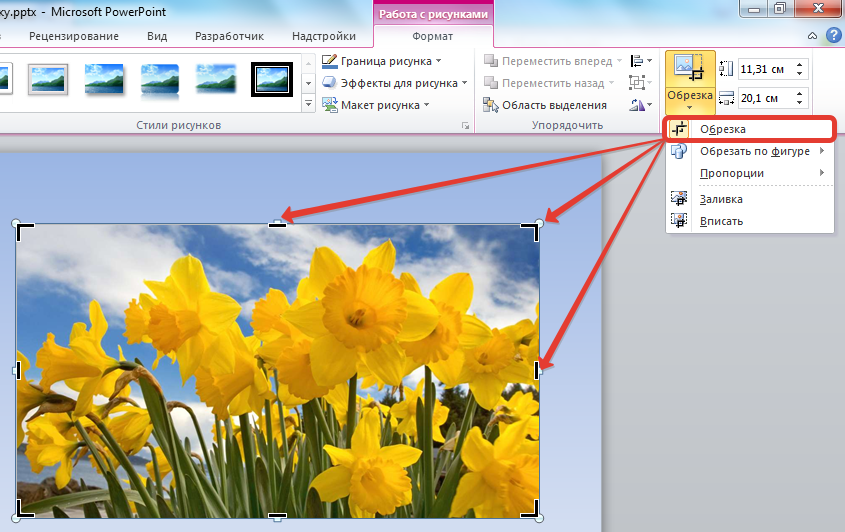Expand Переместить вперед arrow dropdown
845x532 pixels.
[619, 61]
